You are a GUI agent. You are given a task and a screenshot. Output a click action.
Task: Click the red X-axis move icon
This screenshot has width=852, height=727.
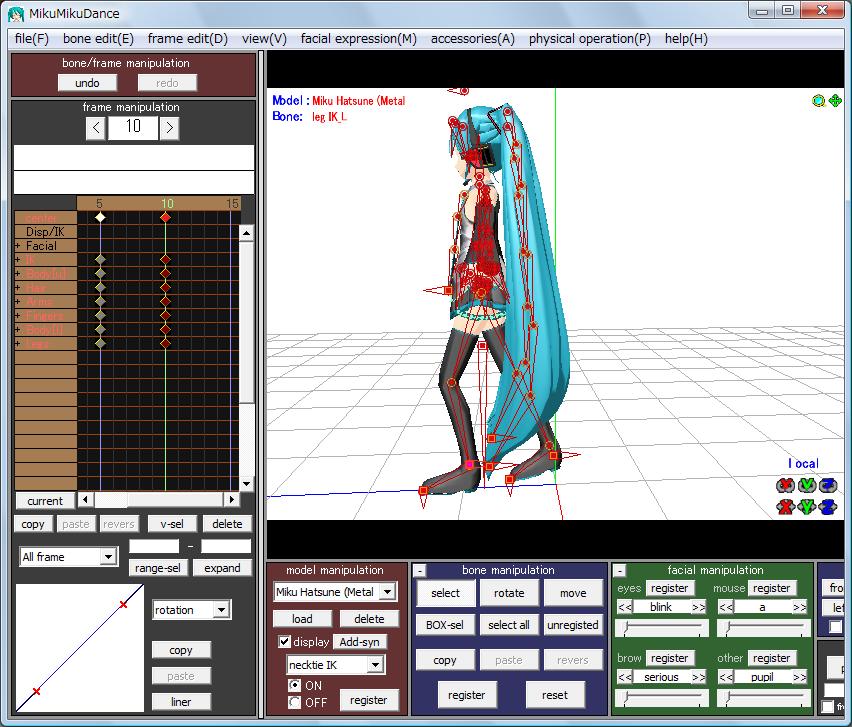tap(785, 507)
